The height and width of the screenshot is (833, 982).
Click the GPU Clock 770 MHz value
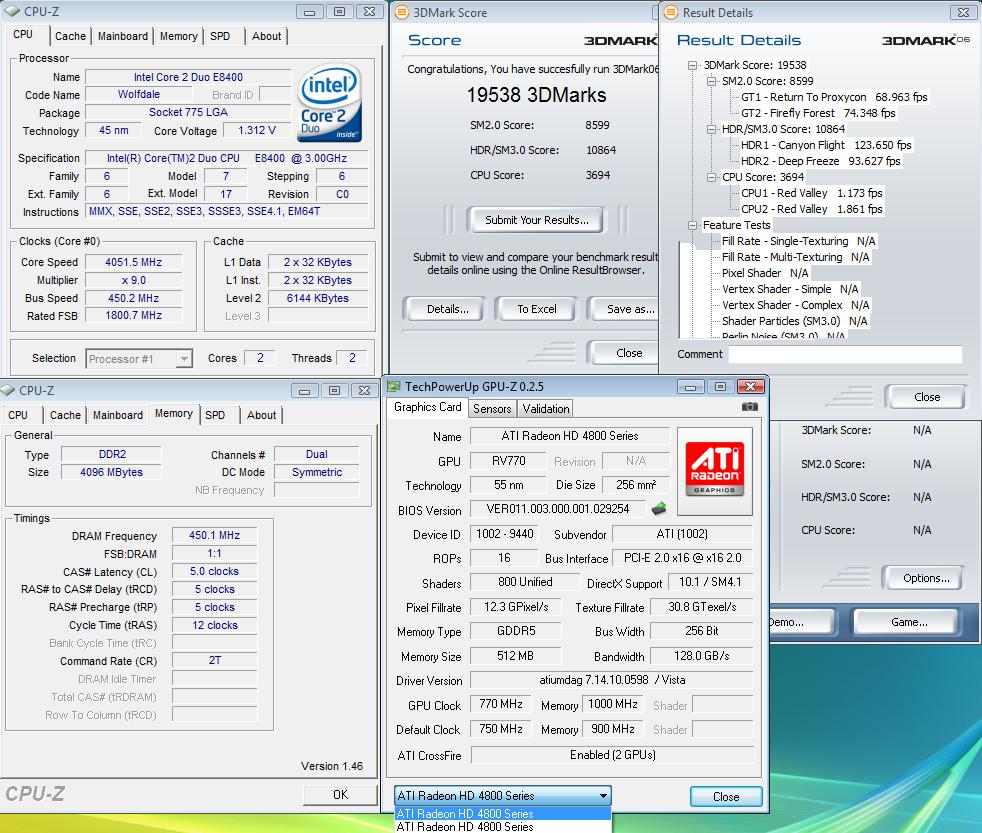click(x=500, y=705)
